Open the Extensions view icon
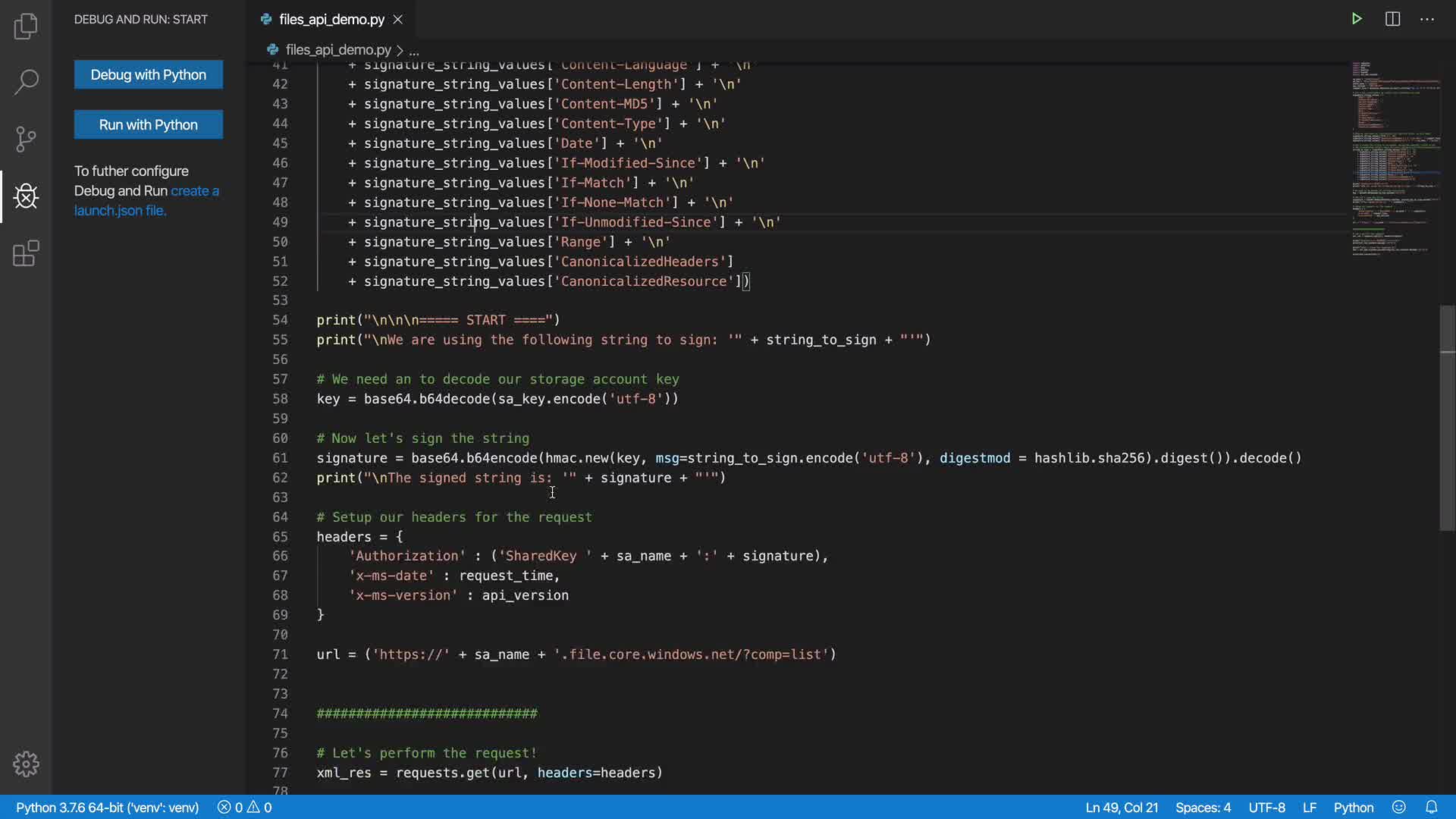The width and height of the screenshot is (1456, 819). click(26, 253)
